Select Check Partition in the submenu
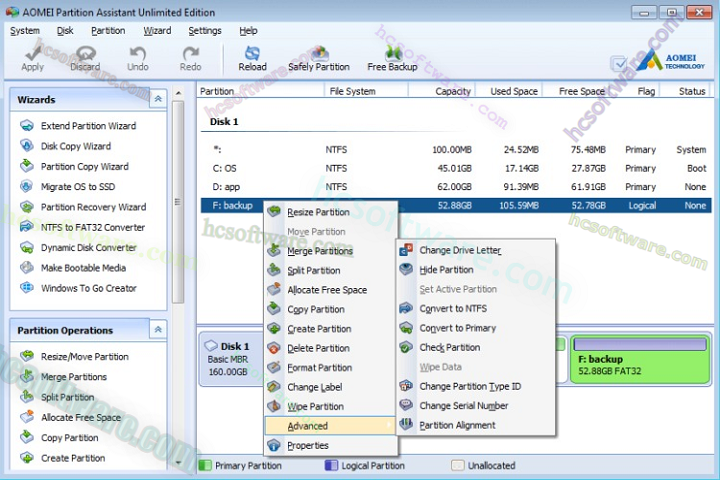Viewport: 720px width, 480px height. (x=476, y=347)
